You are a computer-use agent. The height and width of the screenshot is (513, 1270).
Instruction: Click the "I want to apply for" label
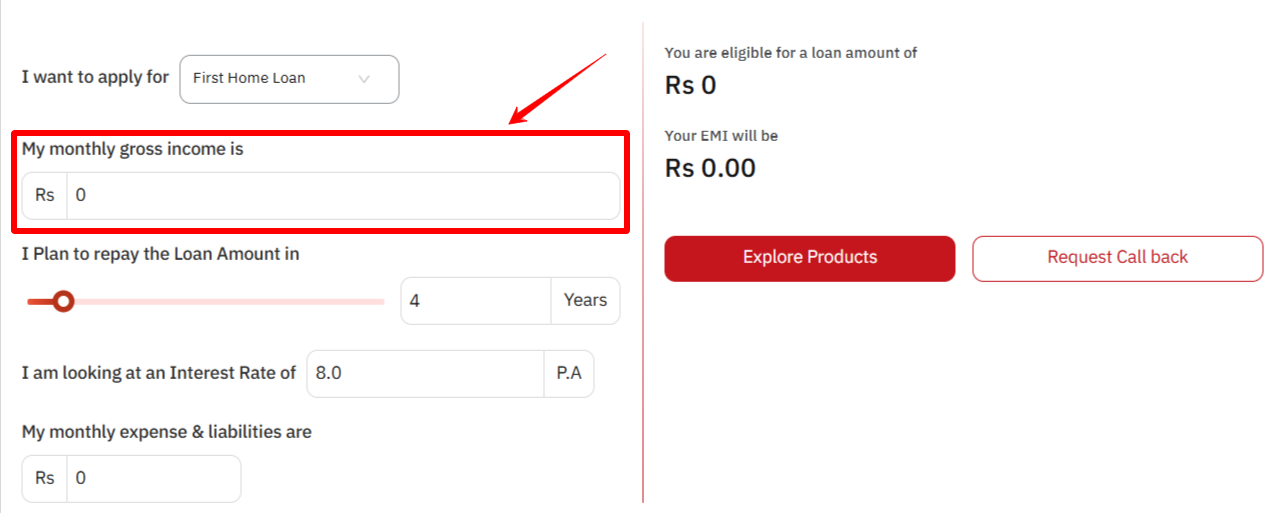coord(95,77)
